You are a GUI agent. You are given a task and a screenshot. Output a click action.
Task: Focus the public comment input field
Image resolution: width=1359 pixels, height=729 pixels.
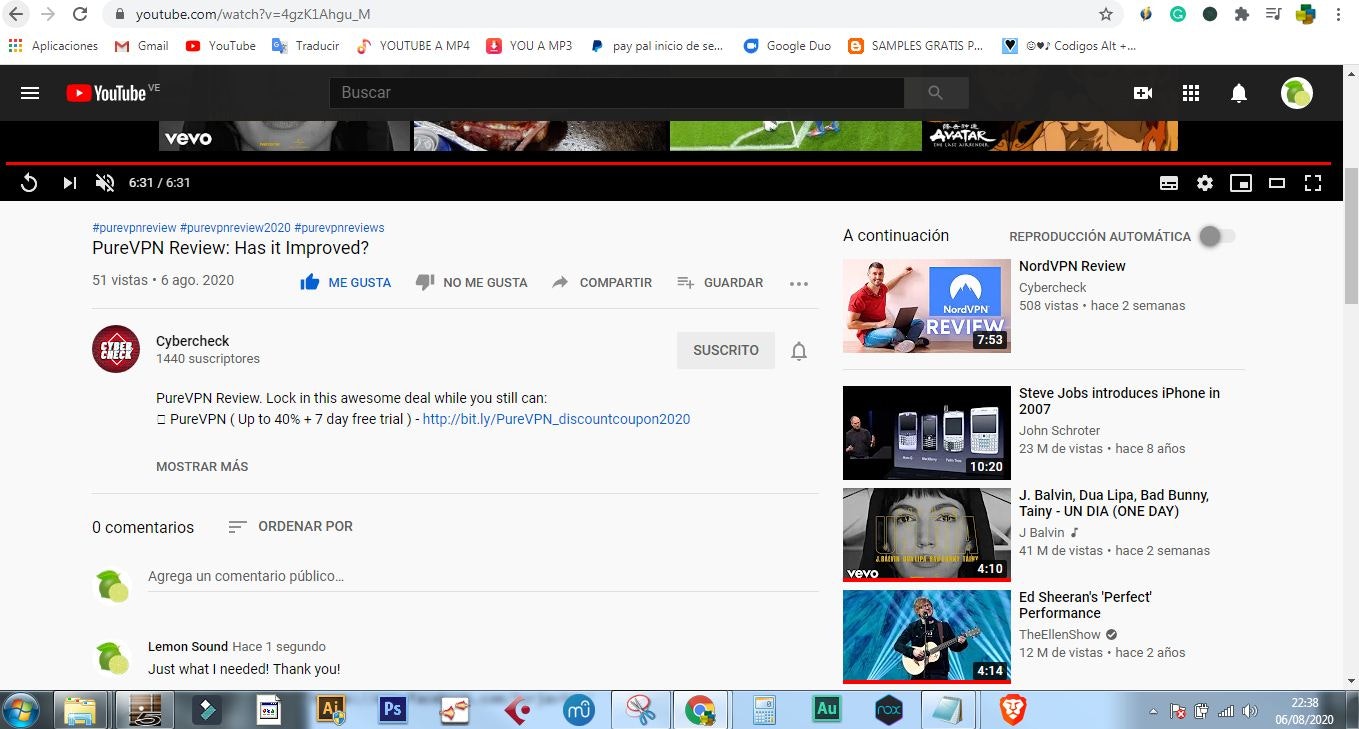(x=483, y=577)
